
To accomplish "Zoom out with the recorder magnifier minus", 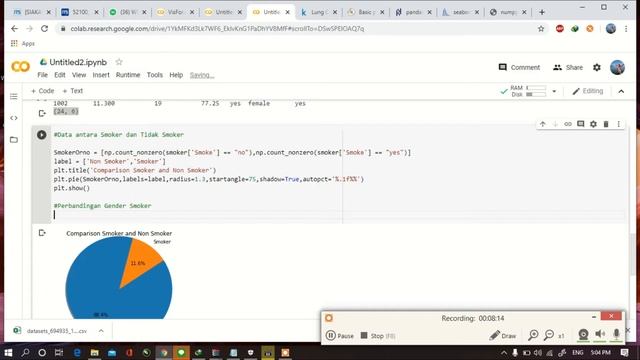I will click(549, 335).
